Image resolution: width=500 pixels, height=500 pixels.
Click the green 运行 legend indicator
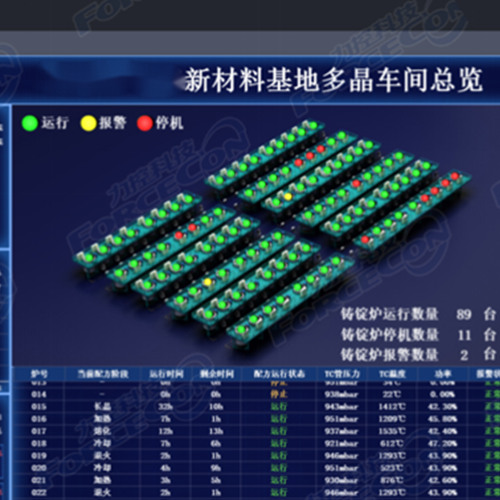[x=30, y=123]
